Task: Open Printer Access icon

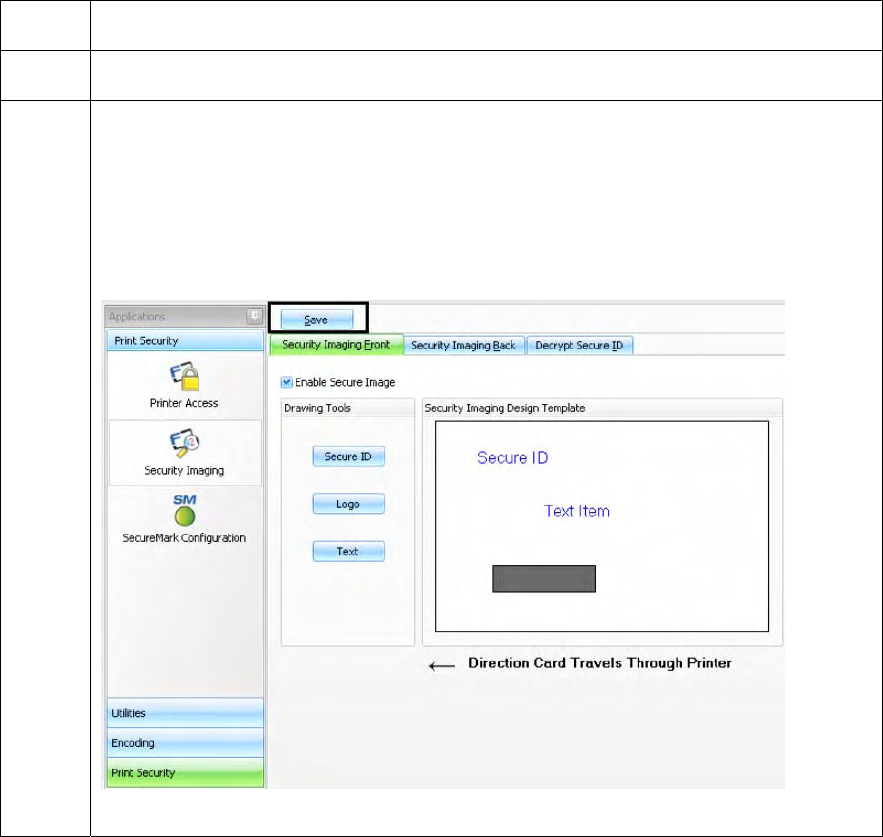Action: 184,376
